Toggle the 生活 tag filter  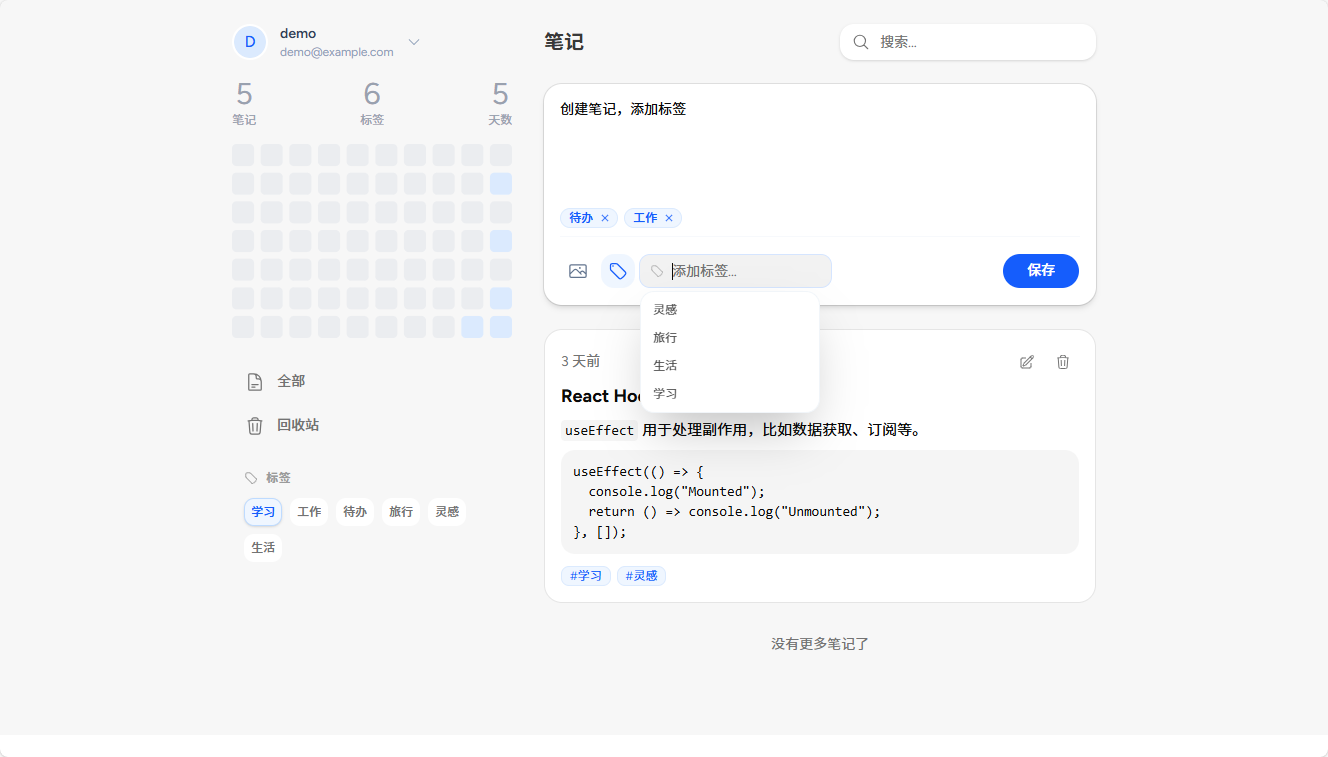point(262,547)
